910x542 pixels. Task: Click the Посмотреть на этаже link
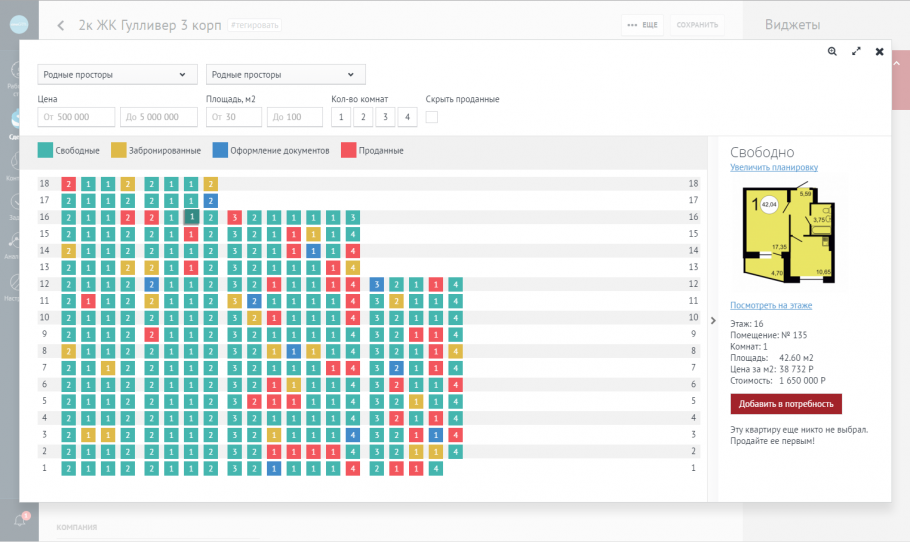point(770,305)
